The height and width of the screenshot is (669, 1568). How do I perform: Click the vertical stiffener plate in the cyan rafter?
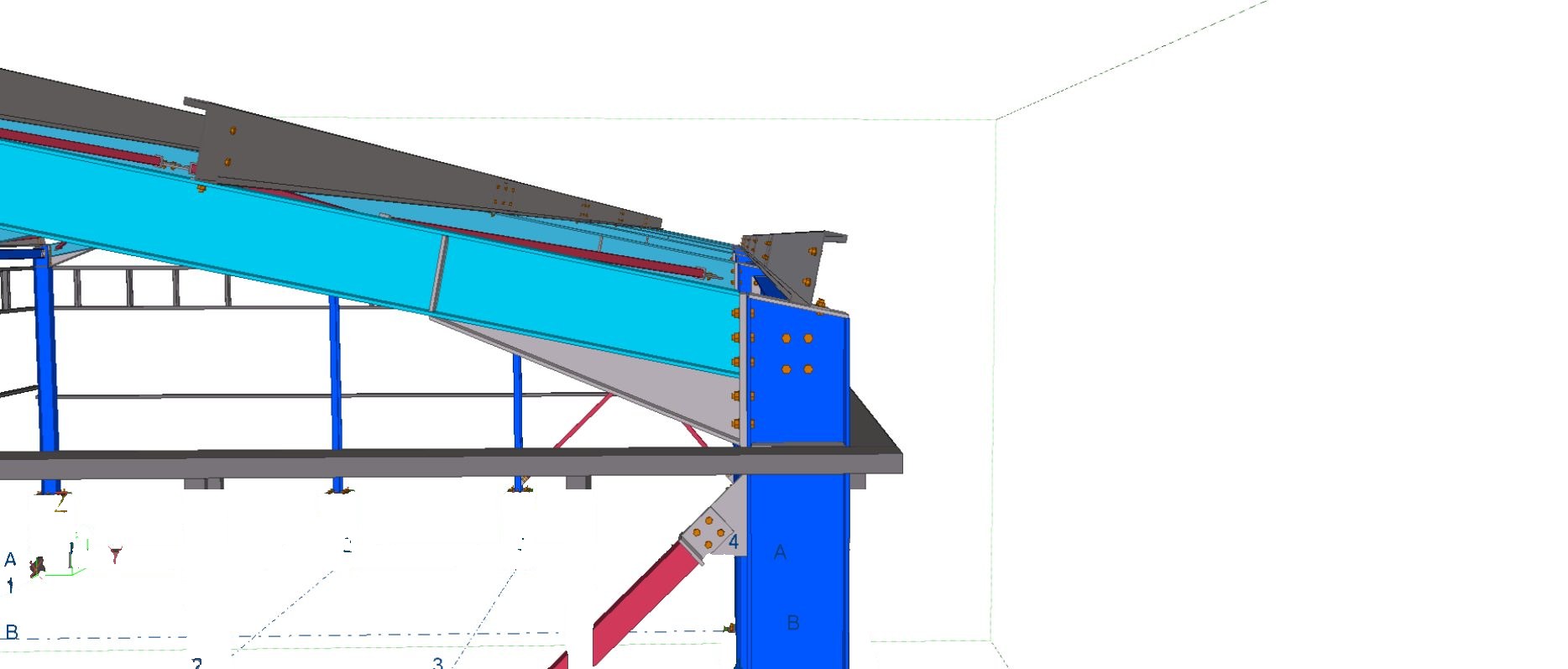tap(439, 273)
